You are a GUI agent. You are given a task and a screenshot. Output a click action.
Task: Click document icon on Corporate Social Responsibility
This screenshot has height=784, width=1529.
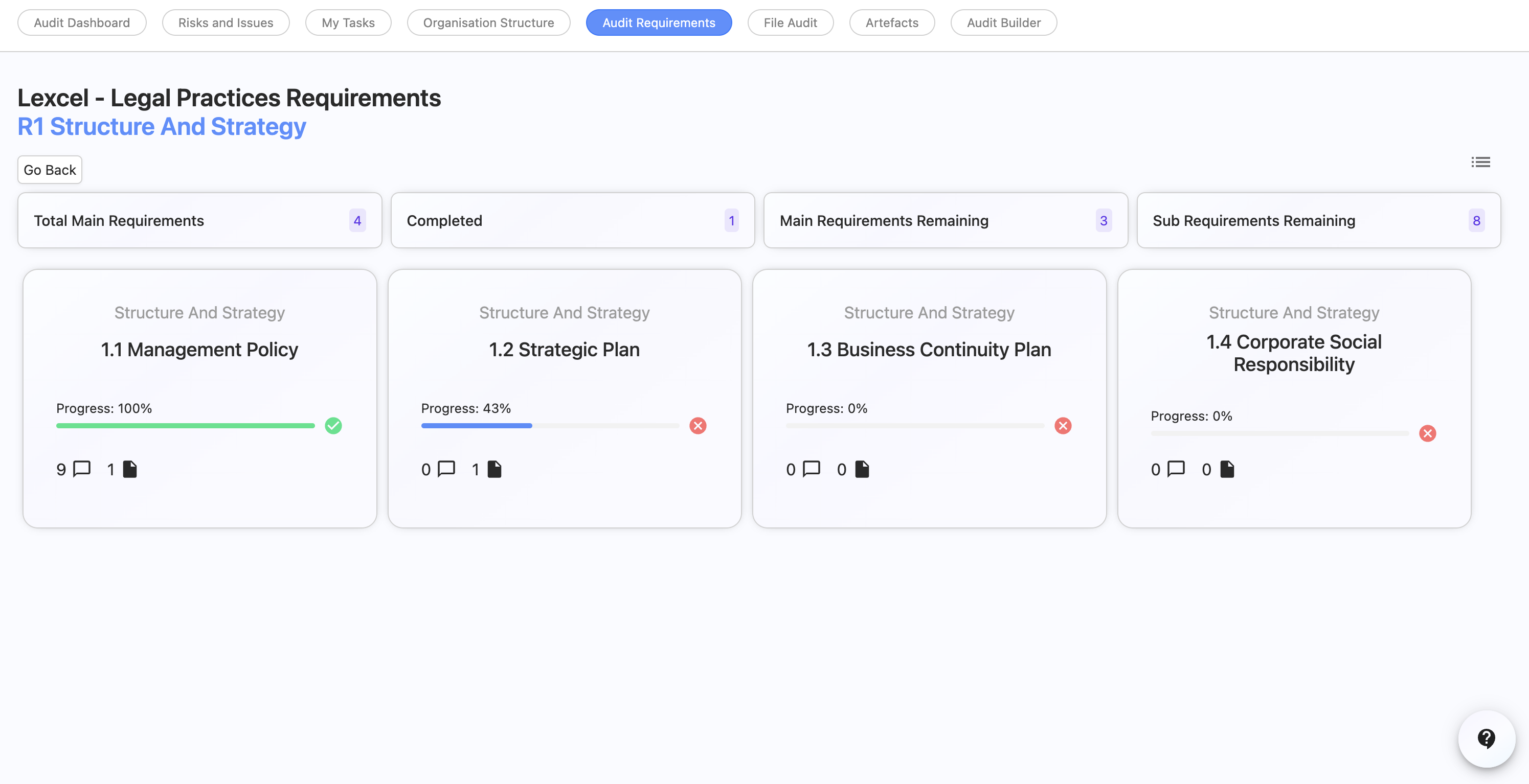(x=1227, y=469)
